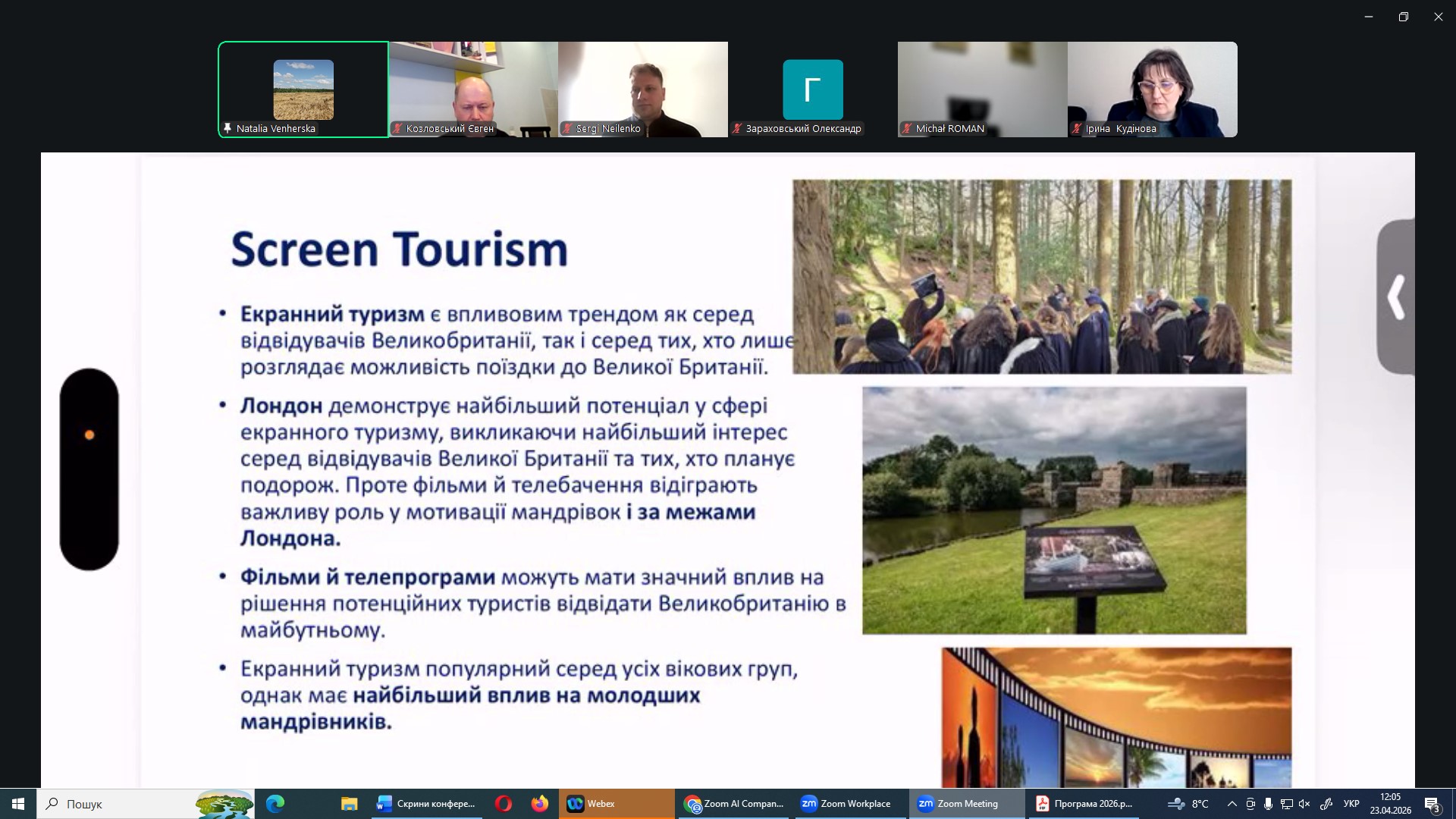Click the network tray icon

1287,804
